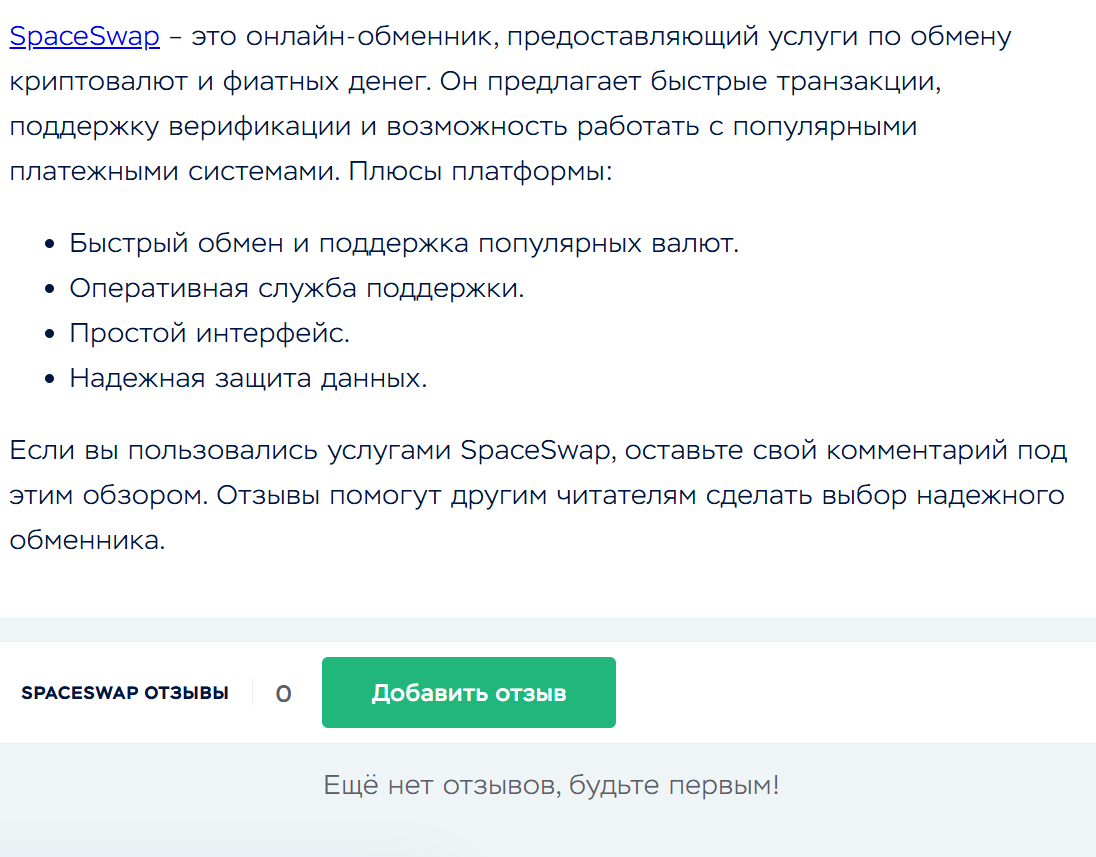Click list item "Быстрый обмен и поддержка популярных валют"
This screenshot has height=857, width=1096.
[403, 243]
